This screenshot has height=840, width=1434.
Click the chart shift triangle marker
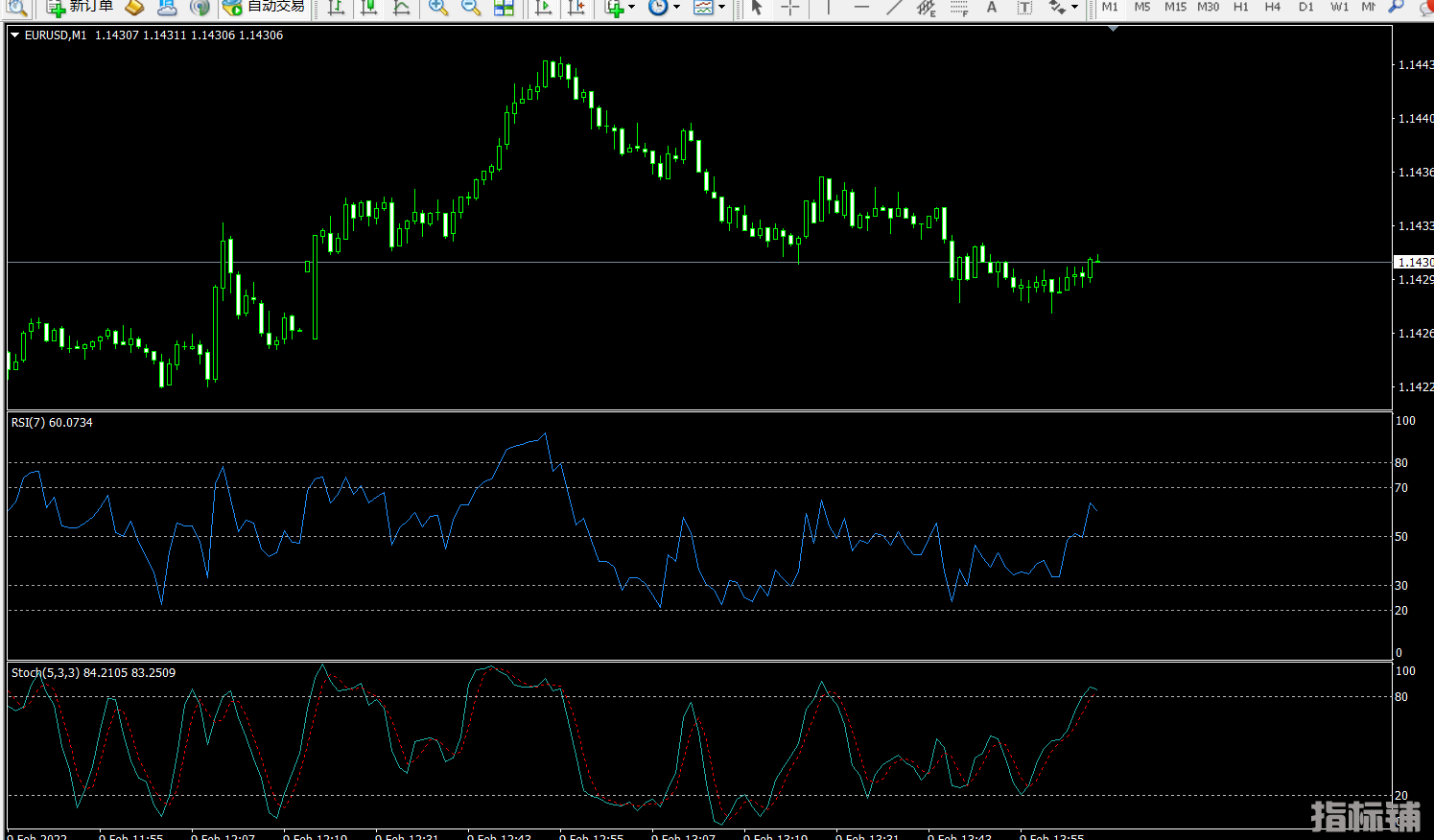tap(1113, 30)
